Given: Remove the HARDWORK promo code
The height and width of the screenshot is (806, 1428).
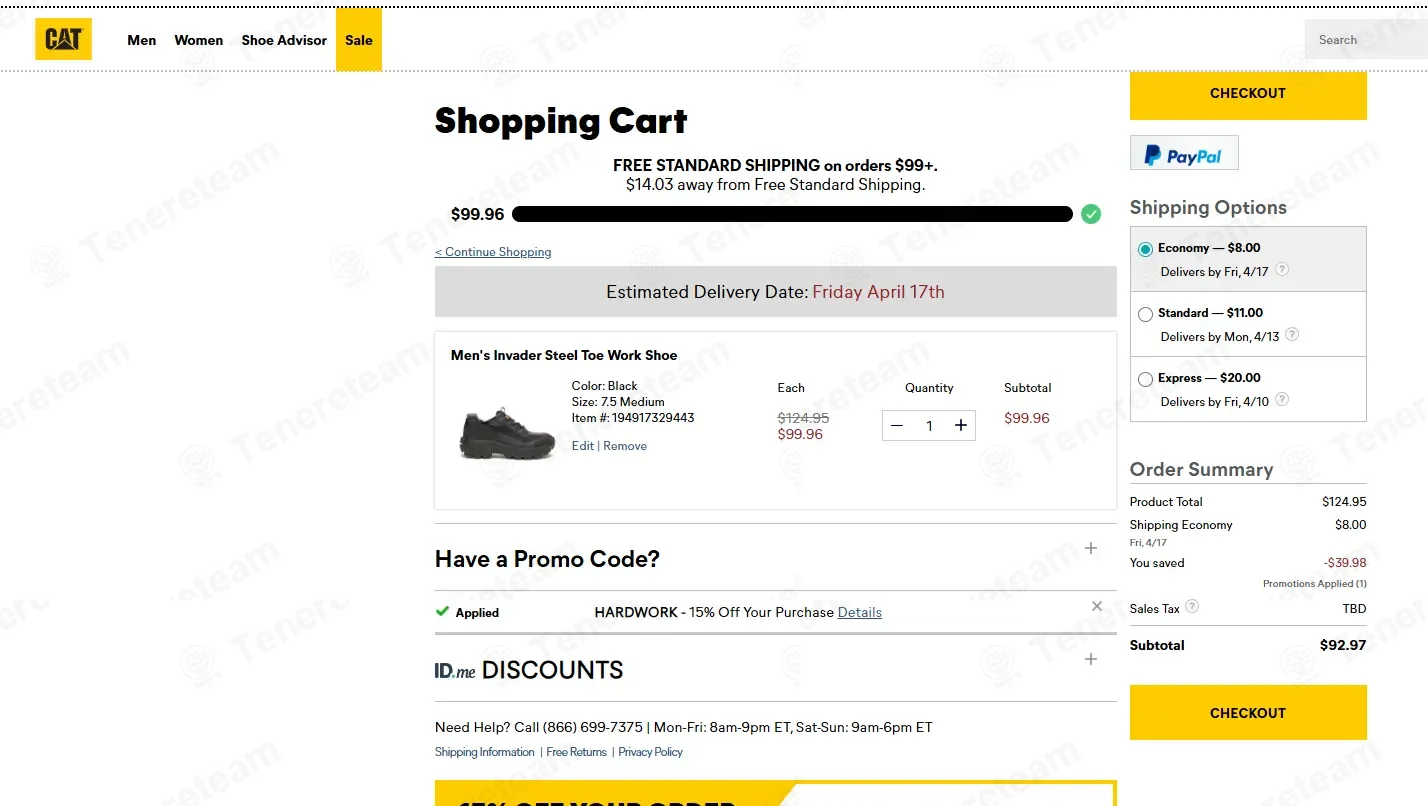Looking at the screenshot, I should point(1097,606).
